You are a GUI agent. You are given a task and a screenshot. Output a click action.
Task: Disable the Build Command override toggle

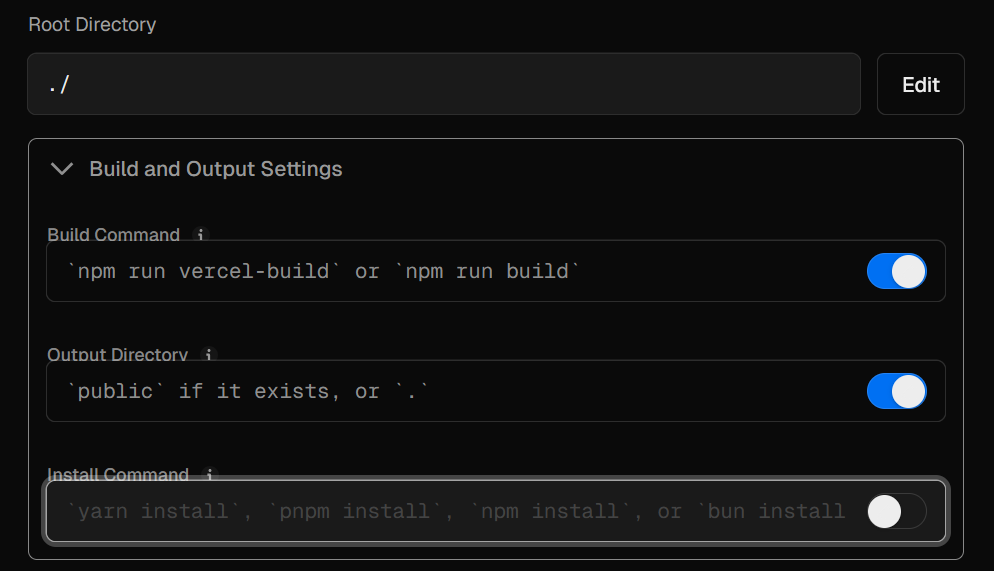896,271
